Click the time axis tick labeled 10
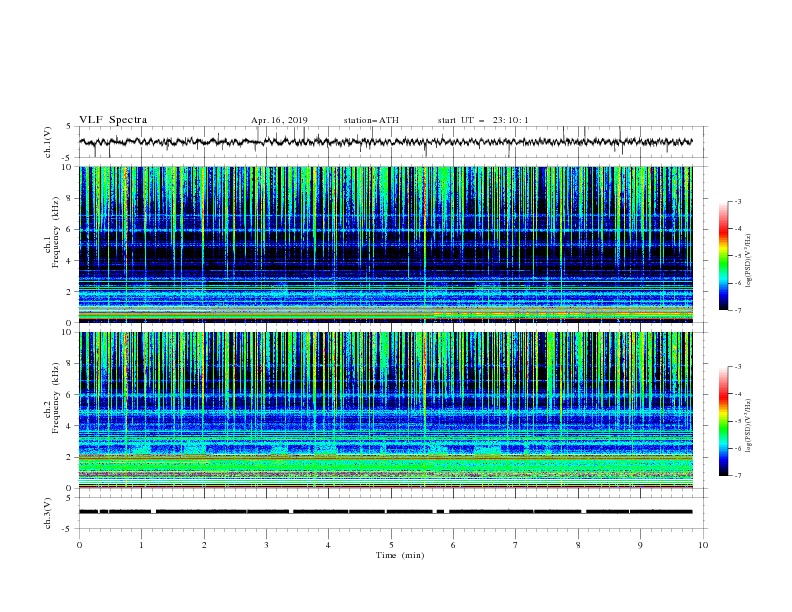Screen dimensions: 792x612 pyautogui.click(x=703, y=545)
